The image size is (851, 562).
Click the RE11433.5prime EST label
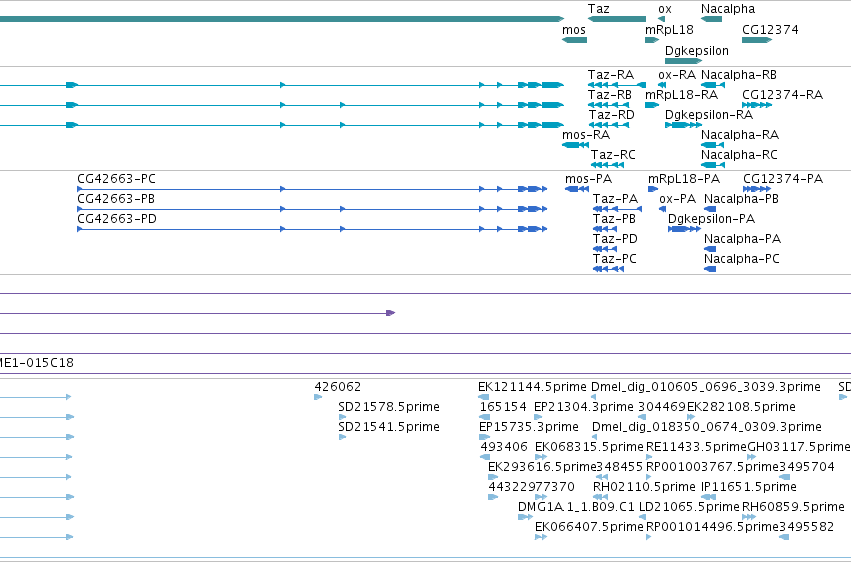[x=696, y=448]
